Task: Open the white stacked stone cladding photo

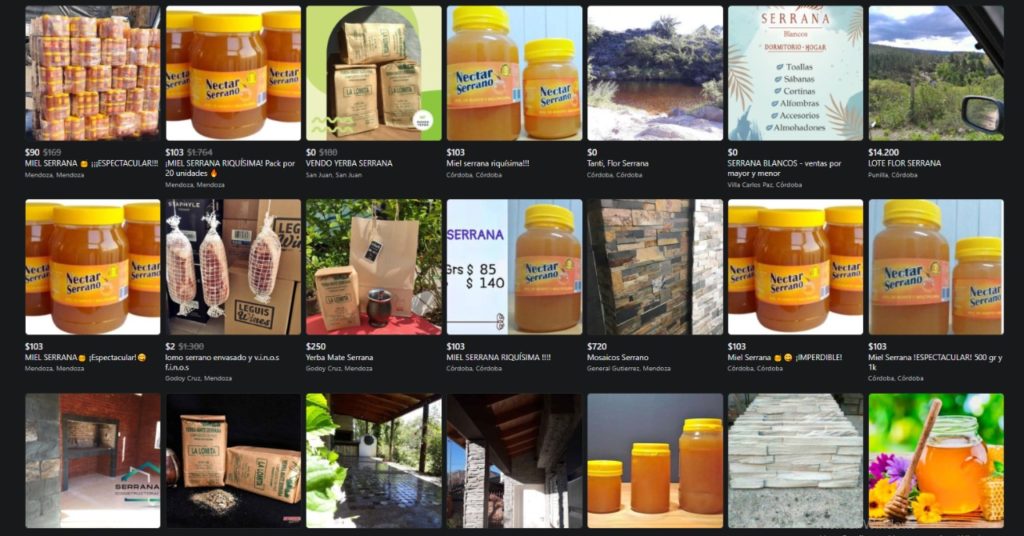Action: pos(795,460)
